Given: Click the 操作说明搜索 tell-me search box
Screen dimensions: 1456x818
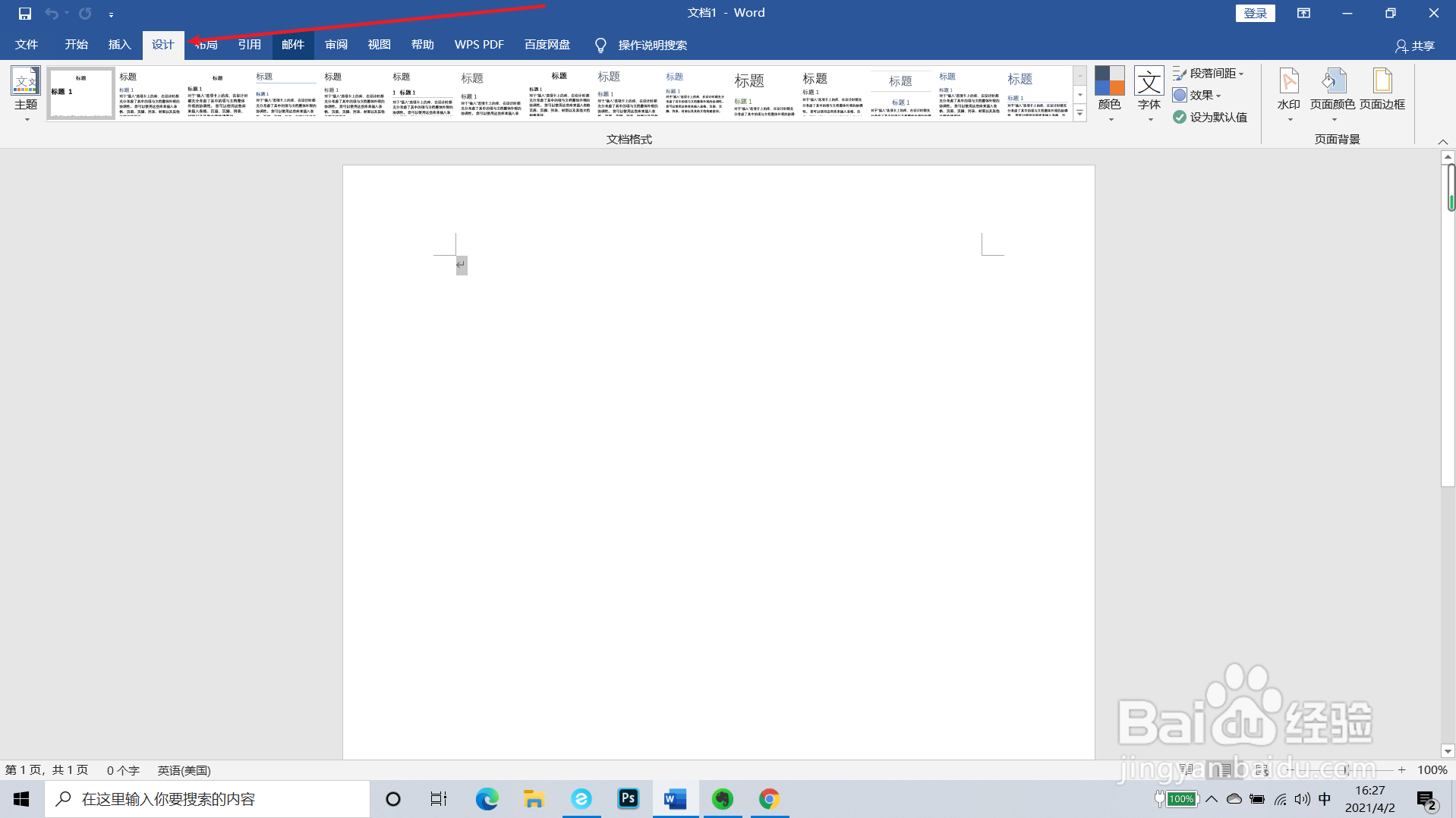Looking at the screenshot, I should pyautogui.click(x=653, y=46).
